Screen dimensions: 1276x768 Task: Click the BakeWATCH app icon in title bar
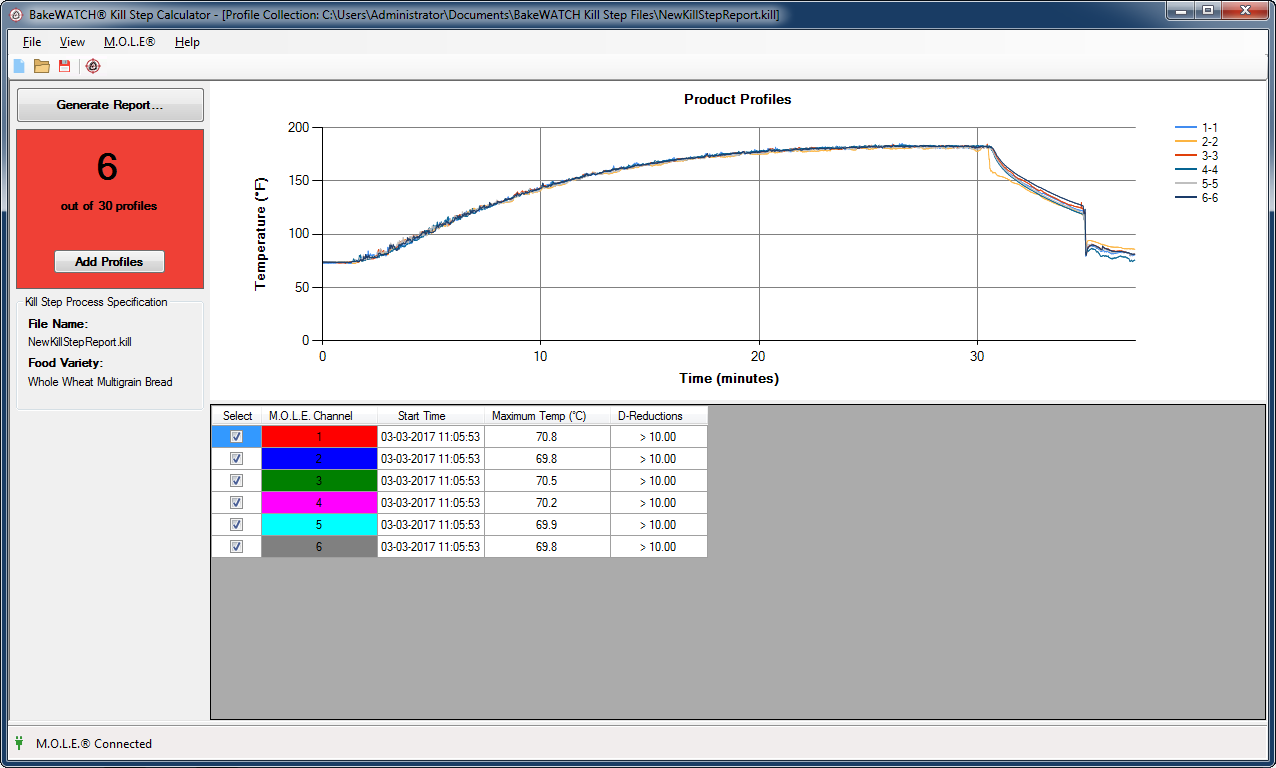point(15,15)
